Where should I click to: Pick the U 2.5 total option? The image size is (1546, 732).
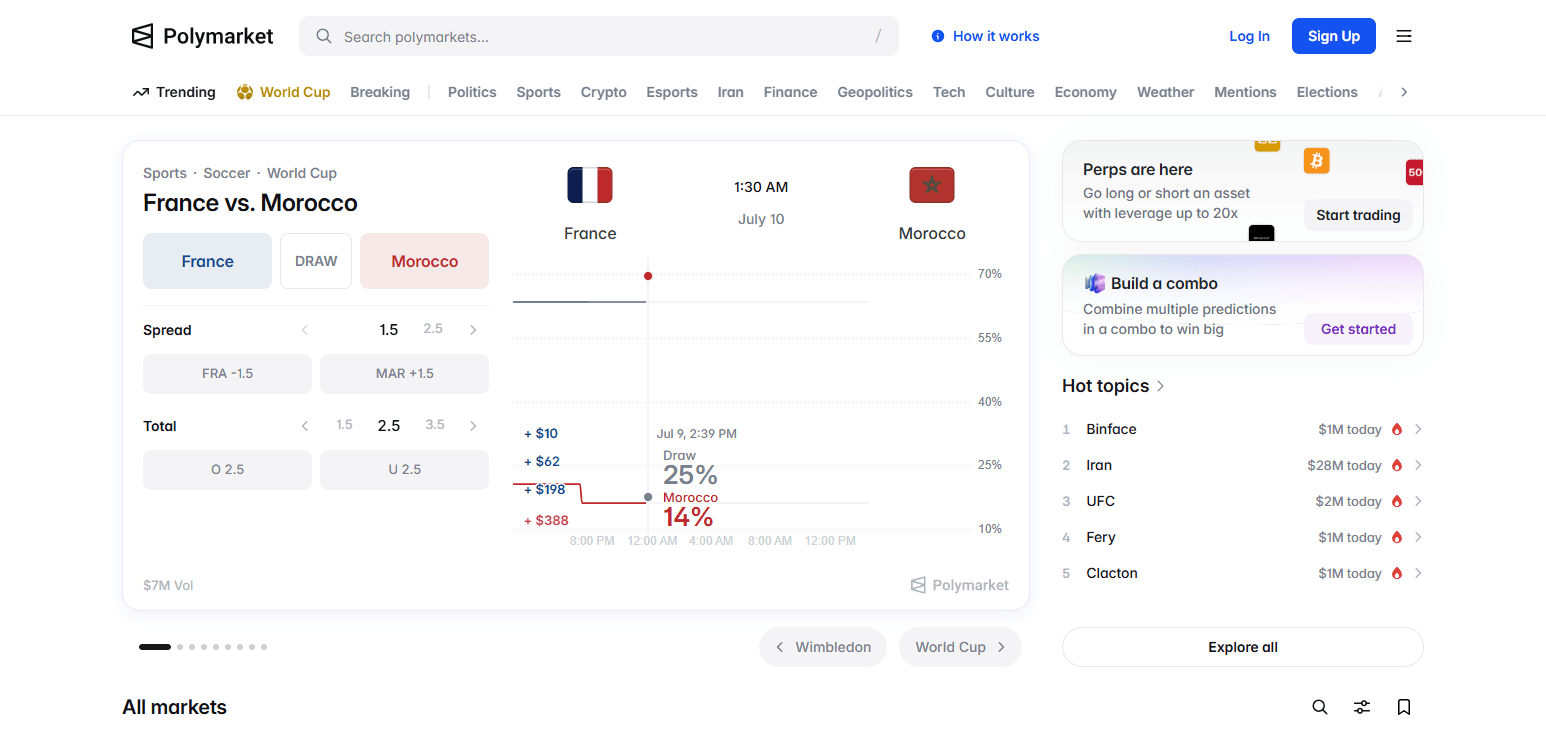pyautogui.click(x=404, y=469)
